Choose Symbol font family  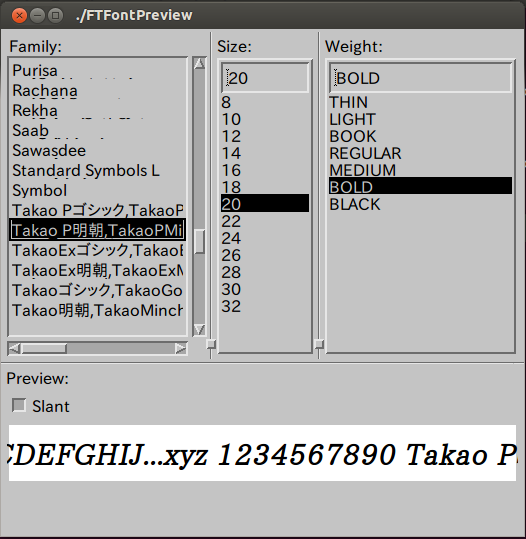tap(98, 190)
